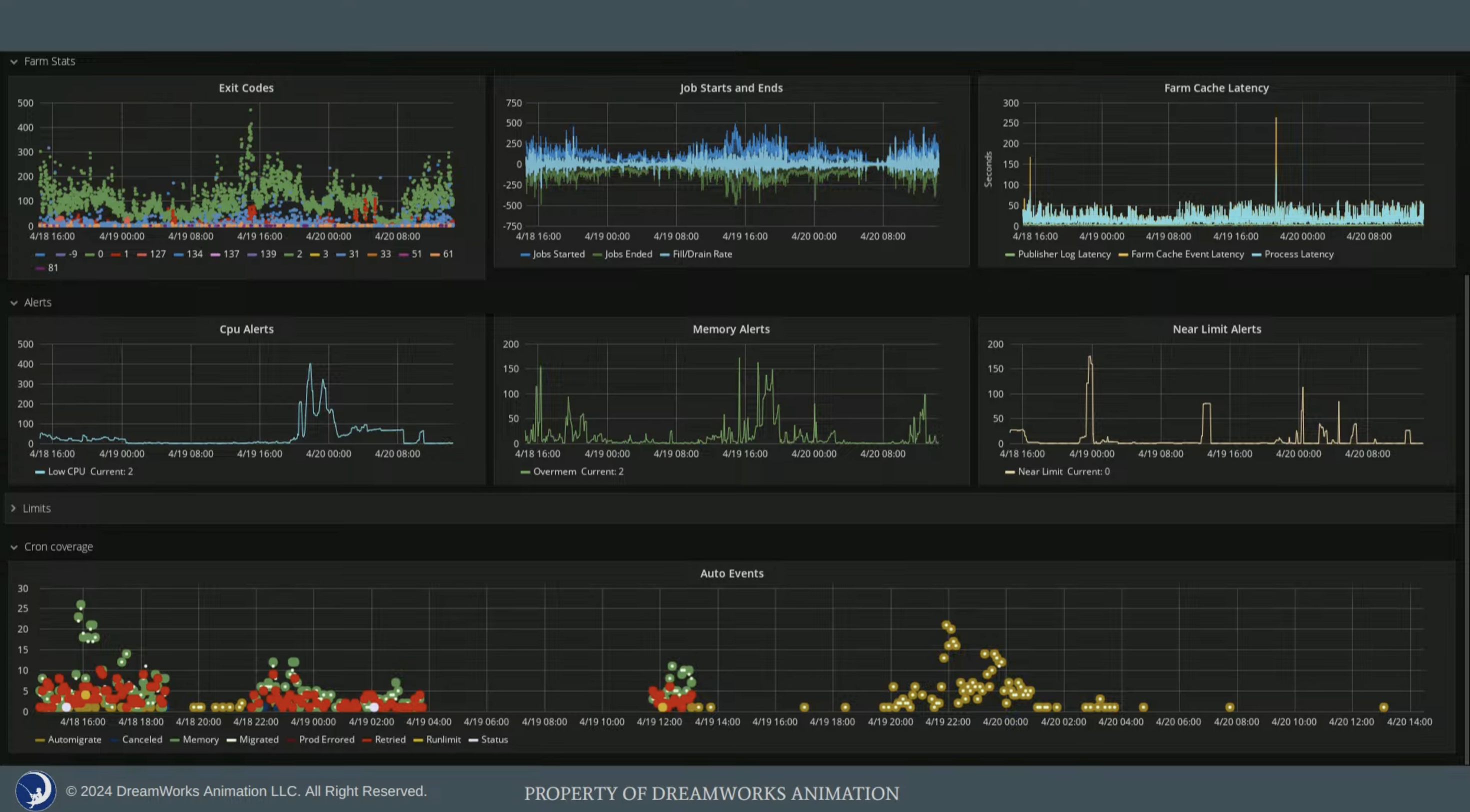Collapse the Alerts row chevron
Image resolution: width=1470 pixels, height=812 pixels.
[13, 303]
